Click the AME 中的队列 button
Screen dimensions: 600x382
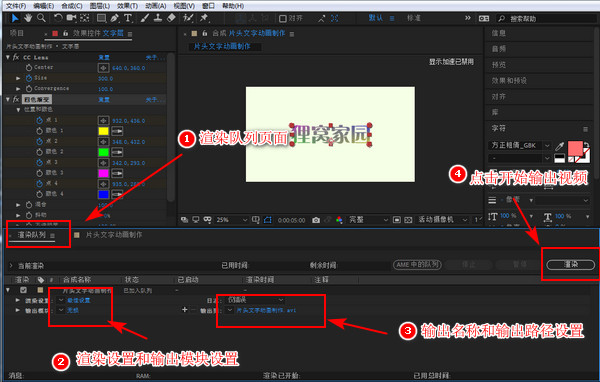pos(417,264)
